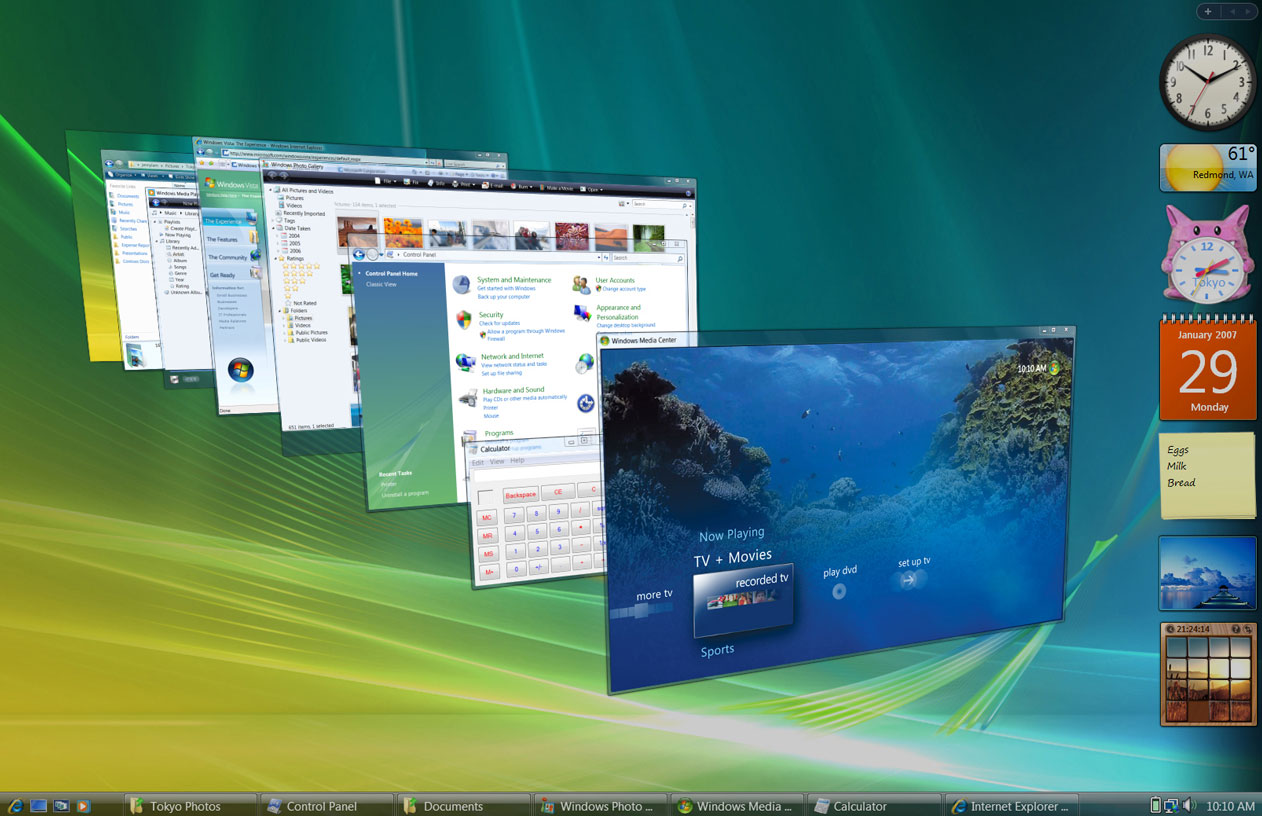Click the MC memory button in Calculator
This screenshot has width=1262, height=816.
click(488, 517)
